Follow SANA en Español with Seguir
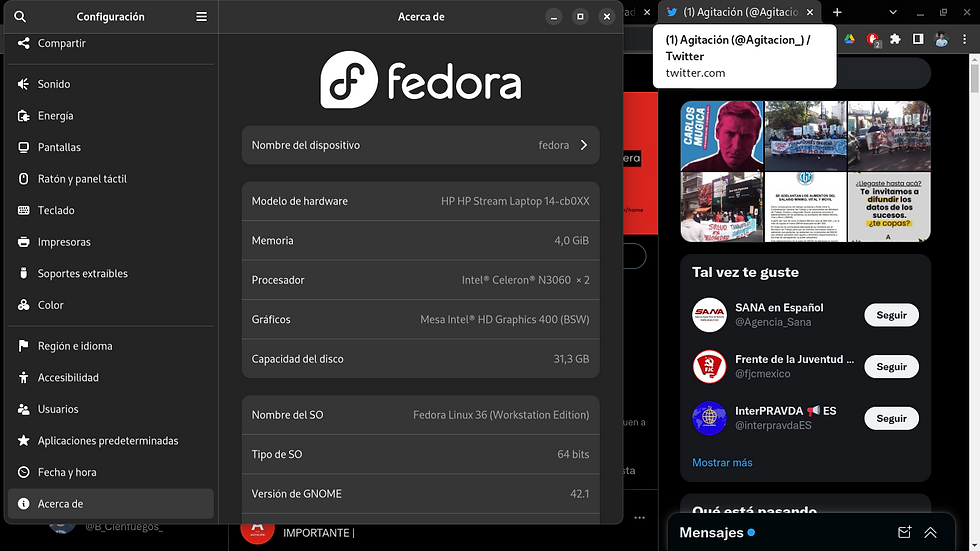The width and height of the screenshot is (980, 551). pyautogui.click(x=891, y=315)
